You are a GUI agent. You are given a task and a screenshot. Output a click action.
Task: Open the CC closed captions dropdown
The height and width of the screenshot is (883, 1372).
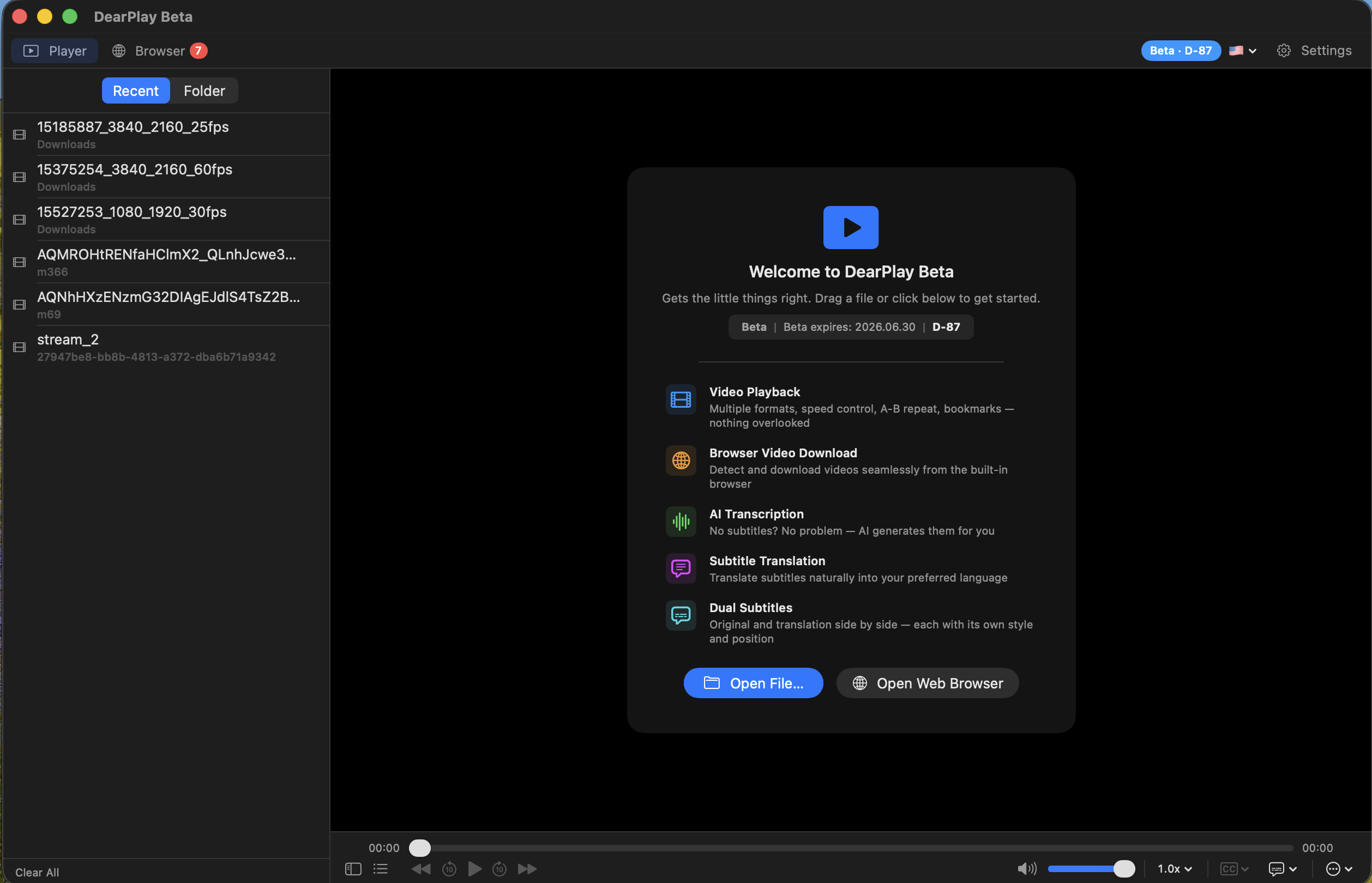pos(1235,869)
